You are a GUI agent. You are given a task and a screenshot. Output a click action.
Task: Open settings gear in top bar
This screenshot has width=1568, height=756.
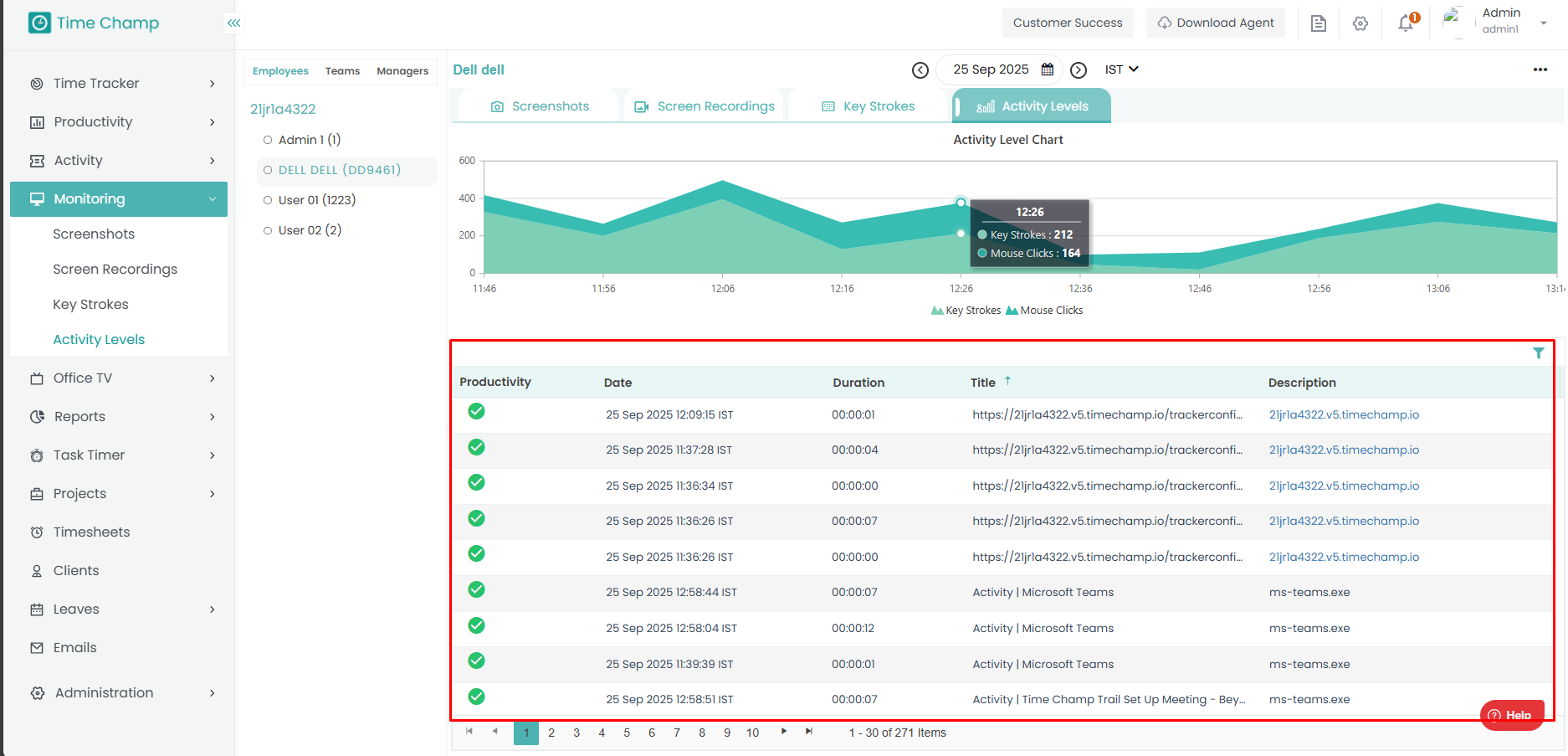(x=1360, y=23)
